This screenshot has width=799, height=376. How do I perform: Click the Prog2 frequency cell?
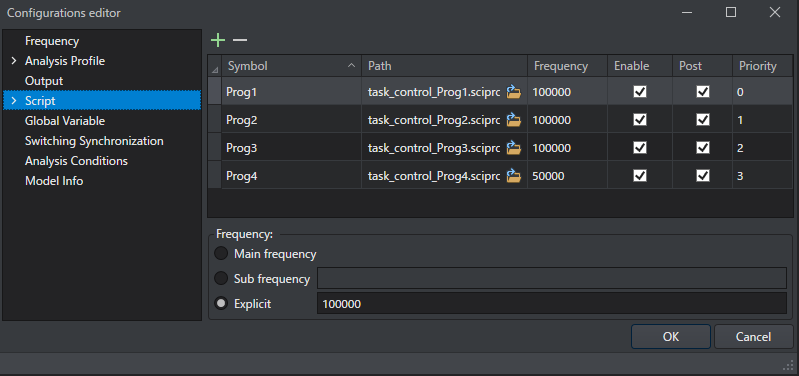tap(567, 120)
